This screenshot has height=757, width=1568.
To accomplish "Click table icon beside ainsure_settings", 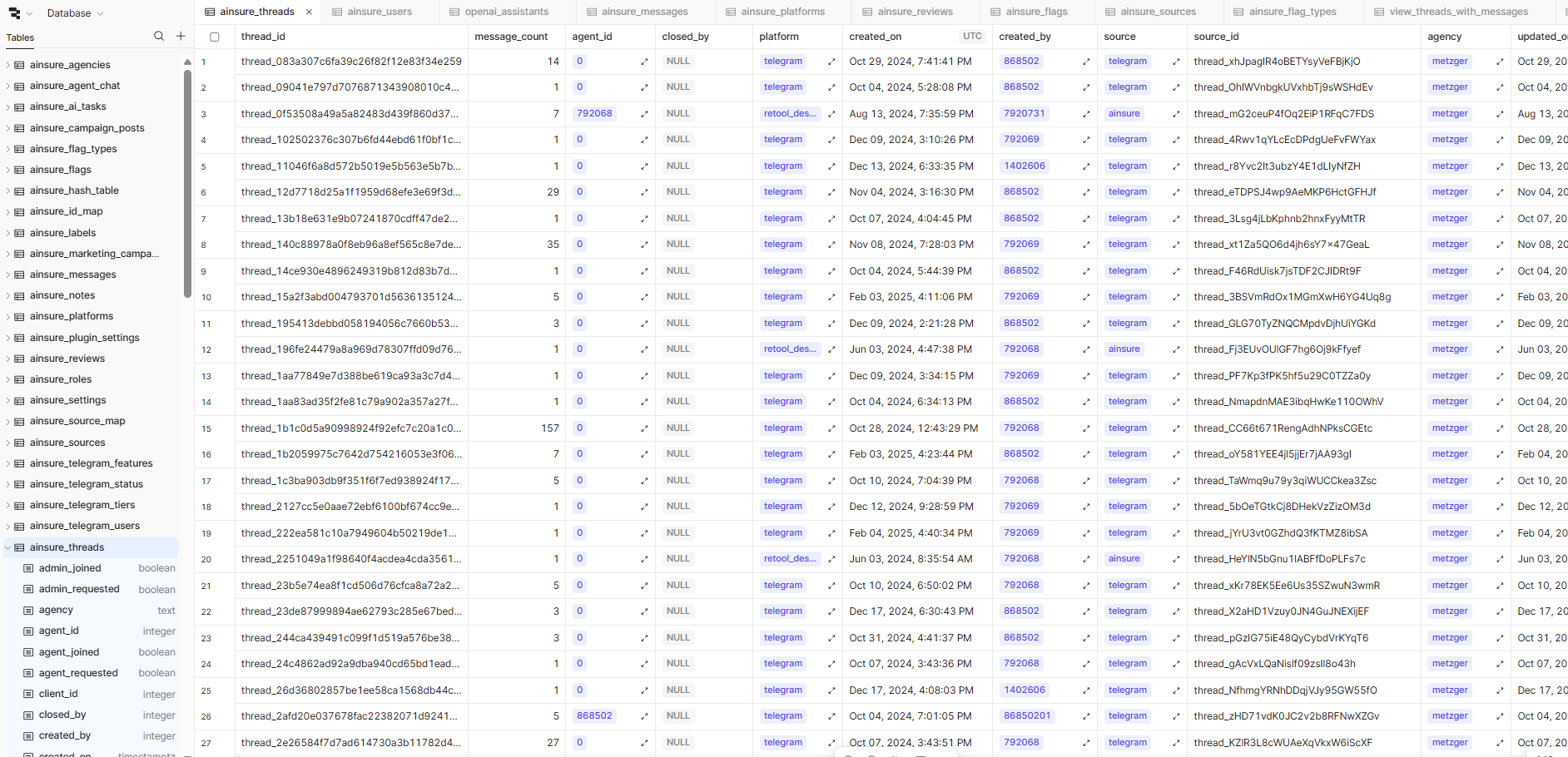I will (19, 400).
